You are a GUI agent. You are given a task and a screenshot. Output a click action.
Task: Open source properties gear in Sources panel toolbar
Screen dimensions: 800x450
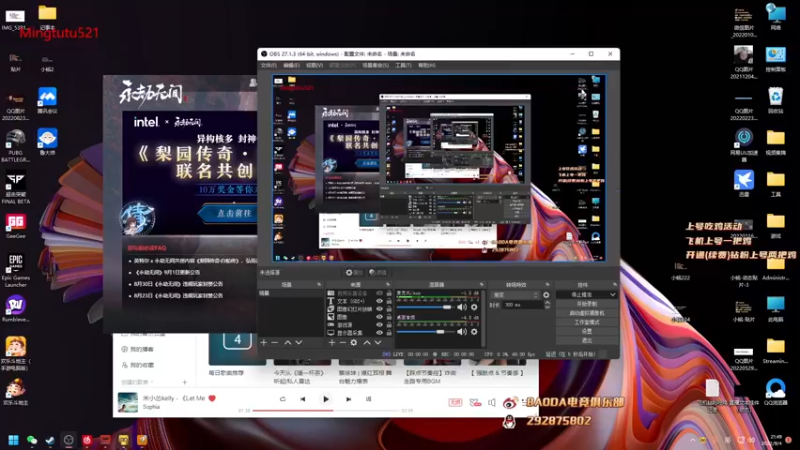(x=354, y=342)
